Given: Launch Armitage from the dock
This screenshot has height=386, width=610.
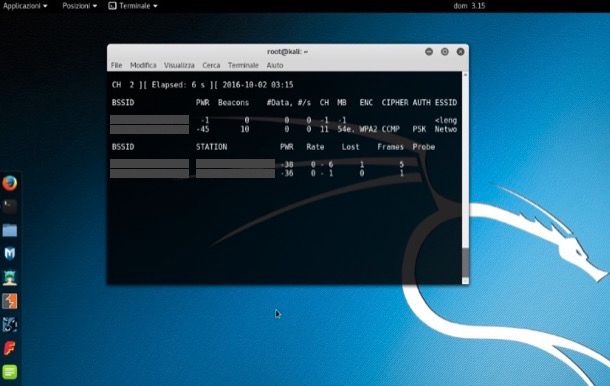Looking at the screenshot, I should 10,278.
